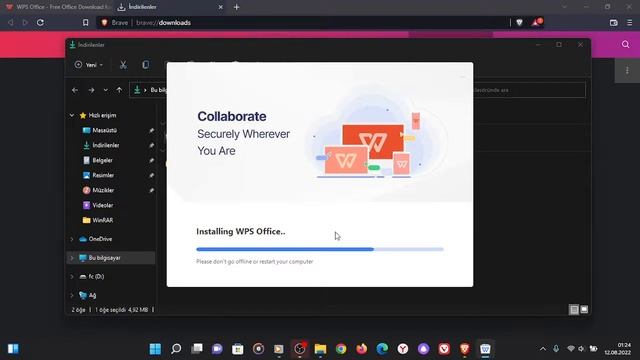Open the Brave wallet icon

(x=613, y=23)
